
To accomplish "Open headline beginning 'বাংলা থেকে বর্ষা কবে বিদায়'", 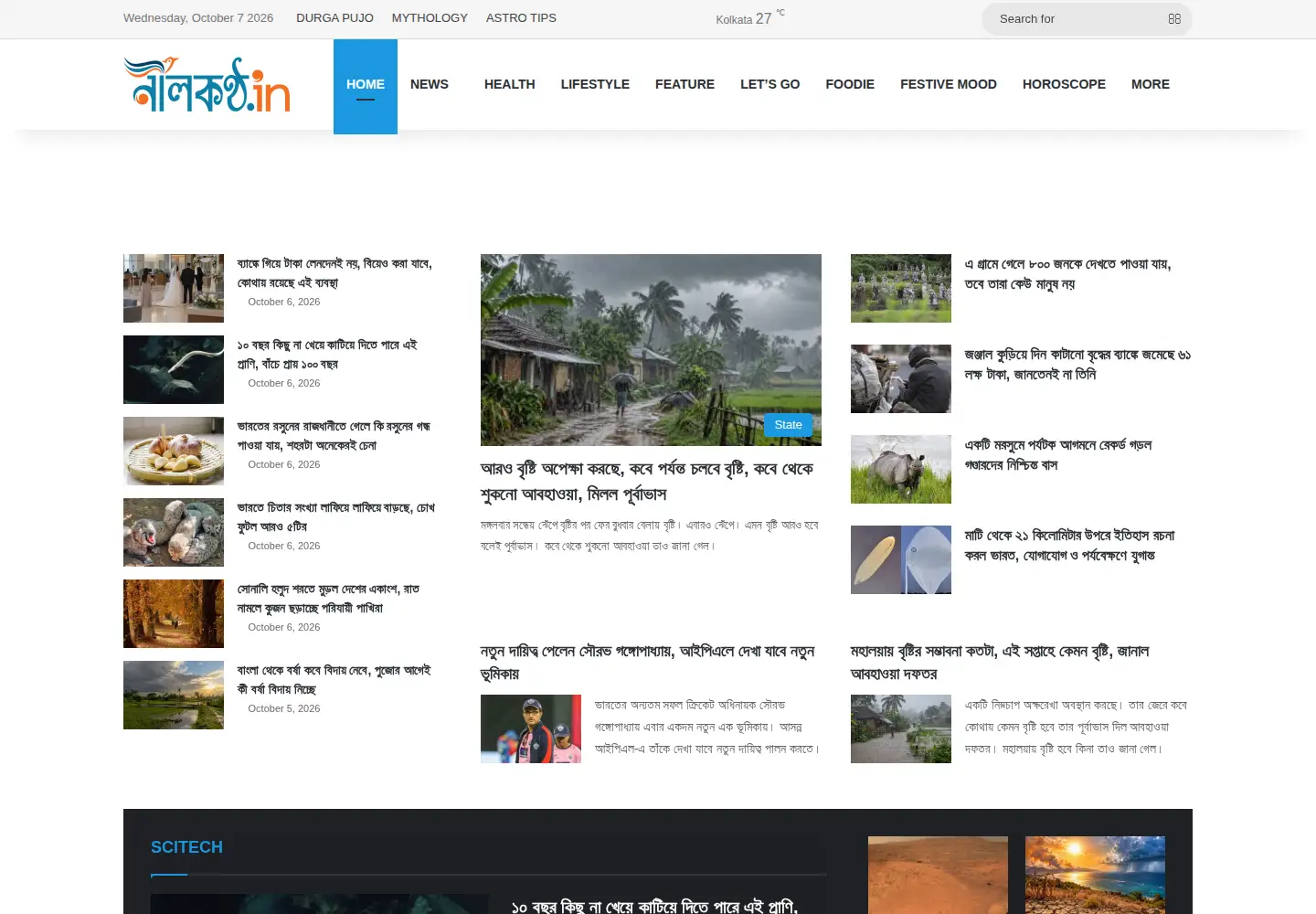I will [334, 680].
